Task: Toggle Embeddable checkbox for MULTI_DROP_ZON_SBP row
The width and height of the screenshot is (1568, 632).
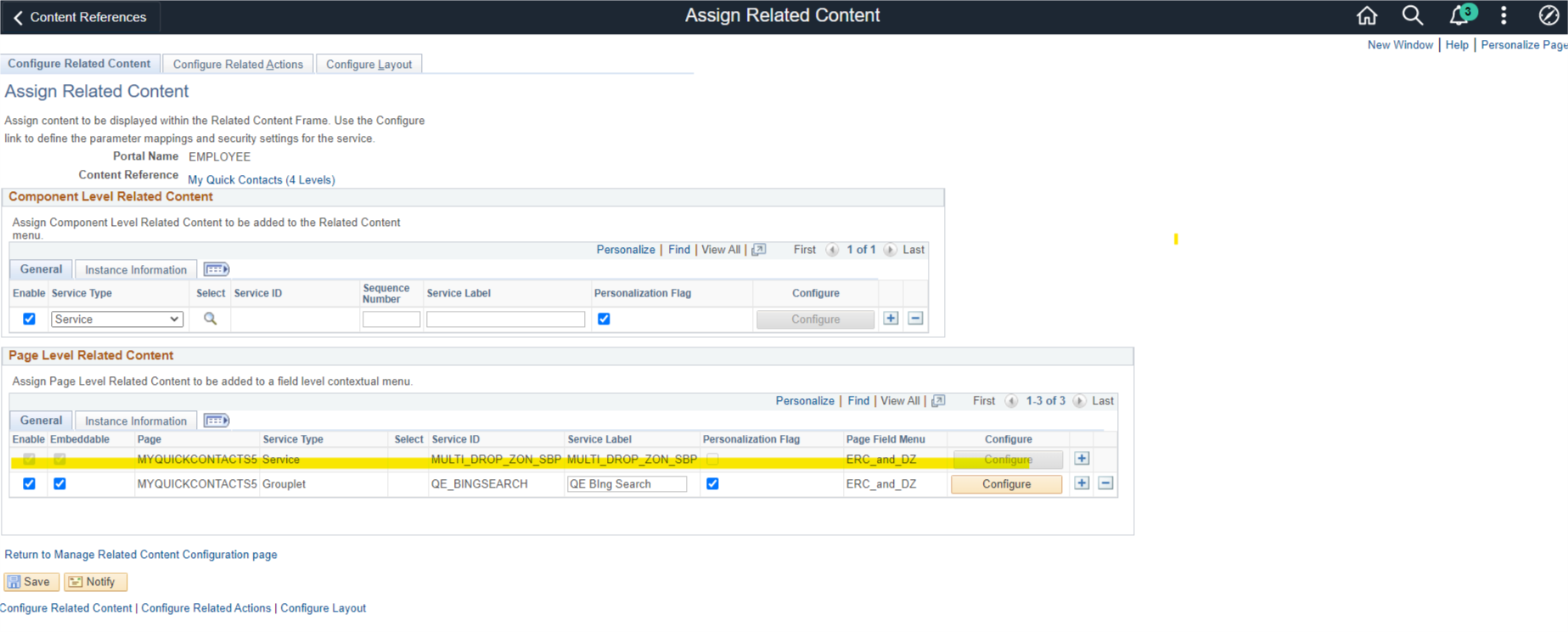Action: [x=59, y=460]
